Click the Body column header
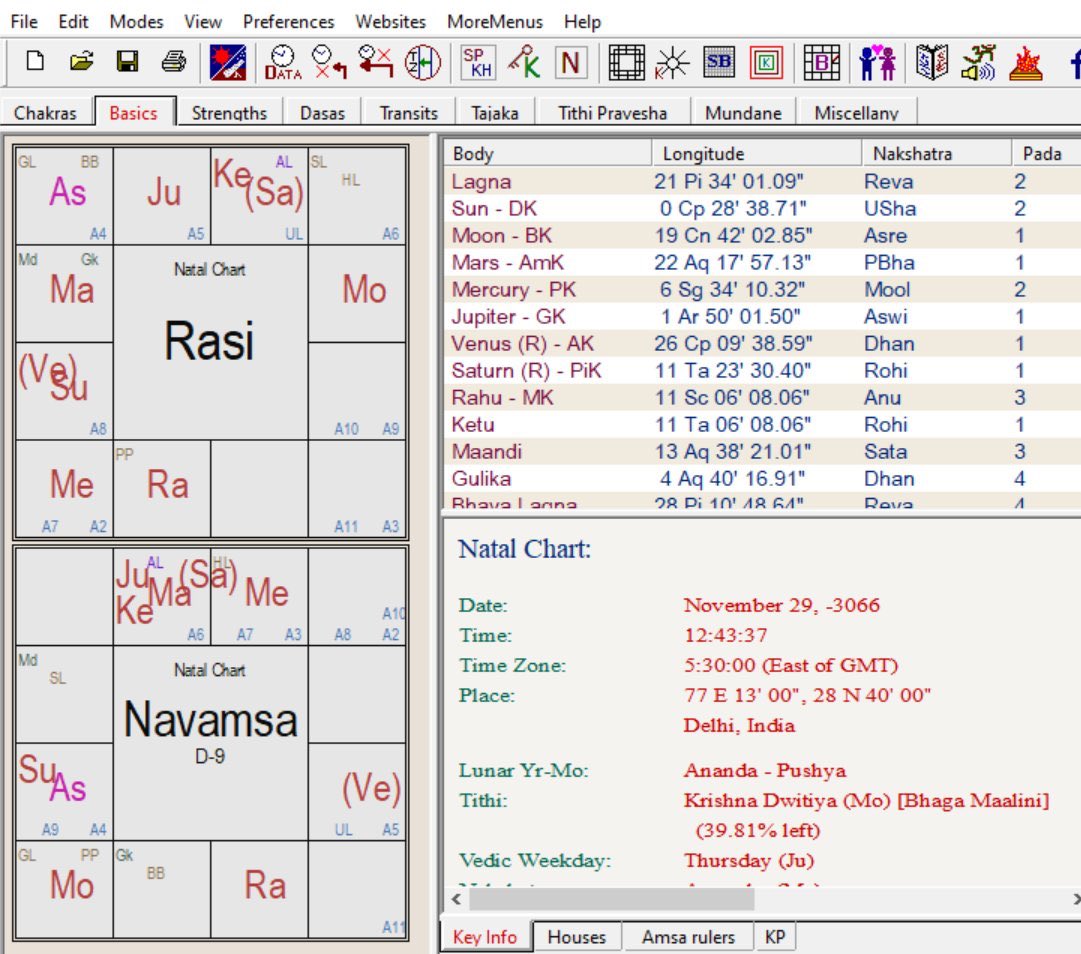The height and width of the screenshot is (954, 1081). pyautogui.click(x=547, y=153)
